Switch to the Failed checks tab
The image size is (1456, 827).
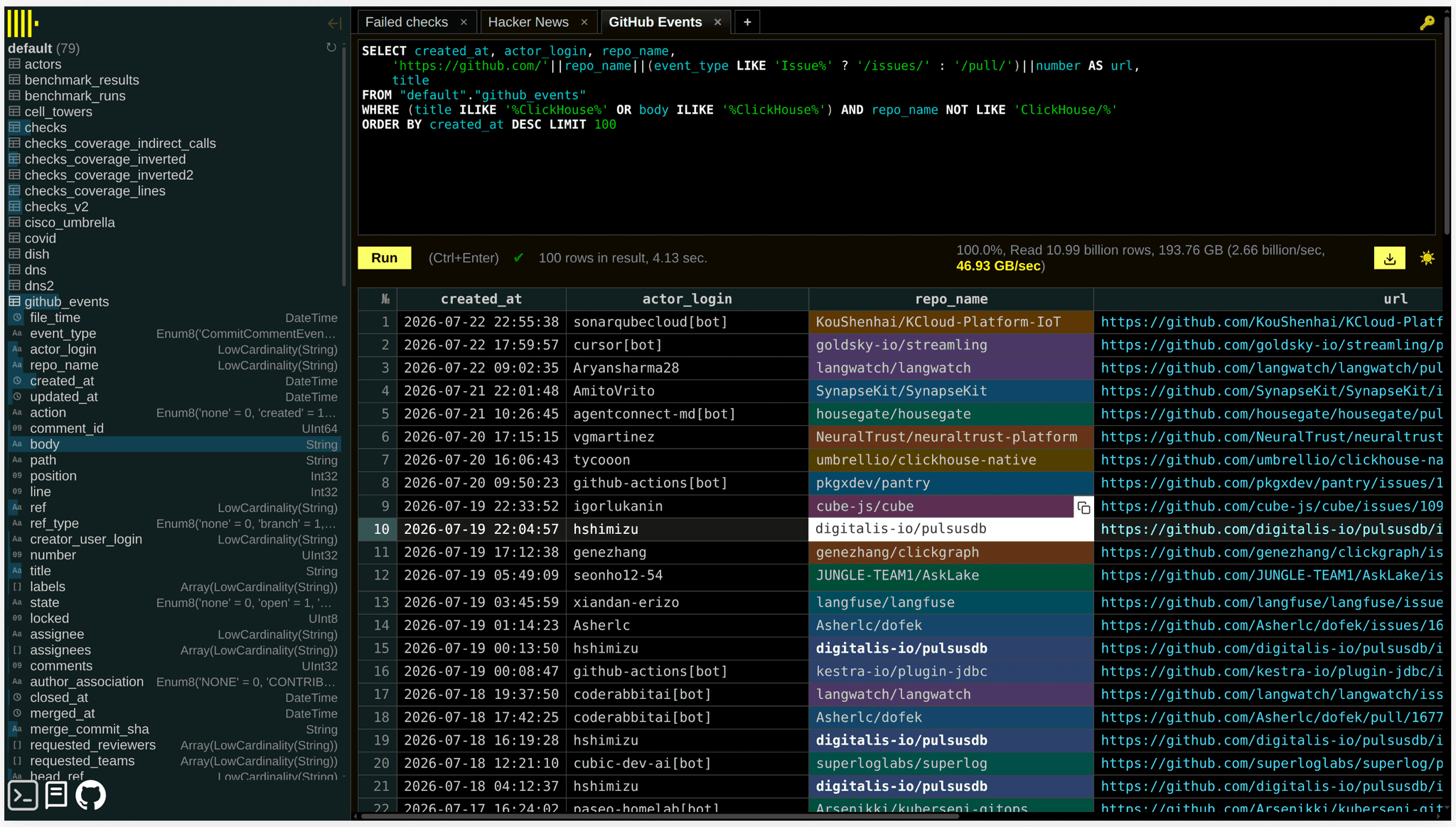(x=407, y=22)
